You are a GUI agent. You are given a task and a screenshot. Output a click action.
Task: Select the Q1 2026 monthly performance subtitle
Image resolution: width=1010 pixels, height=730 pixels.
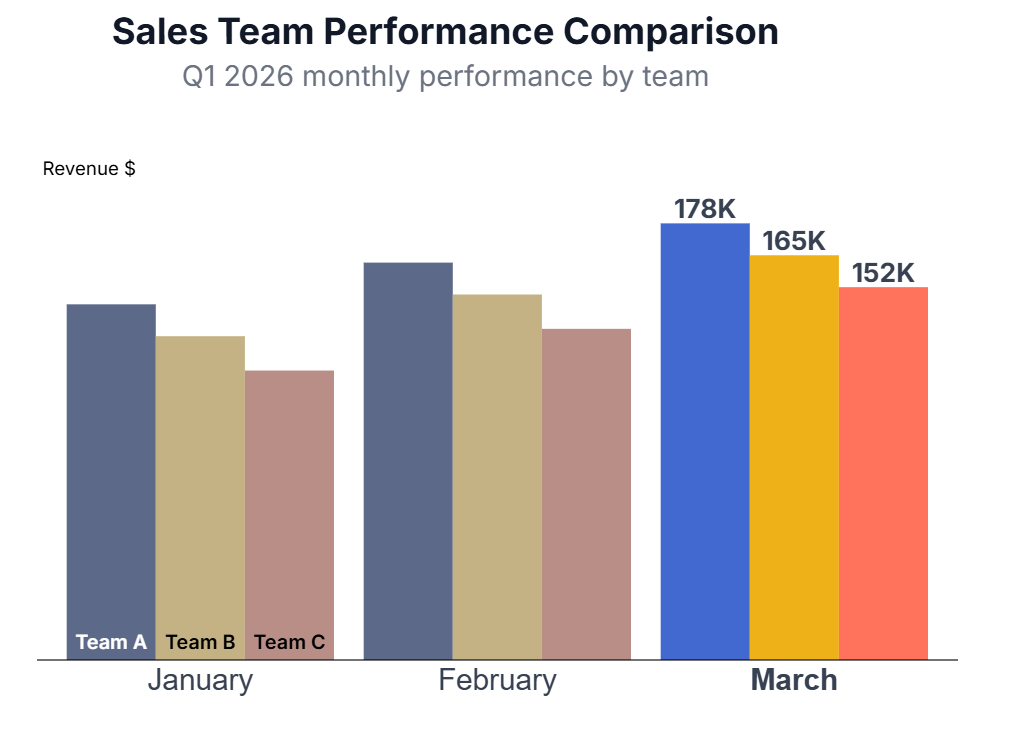pos(445,76)
